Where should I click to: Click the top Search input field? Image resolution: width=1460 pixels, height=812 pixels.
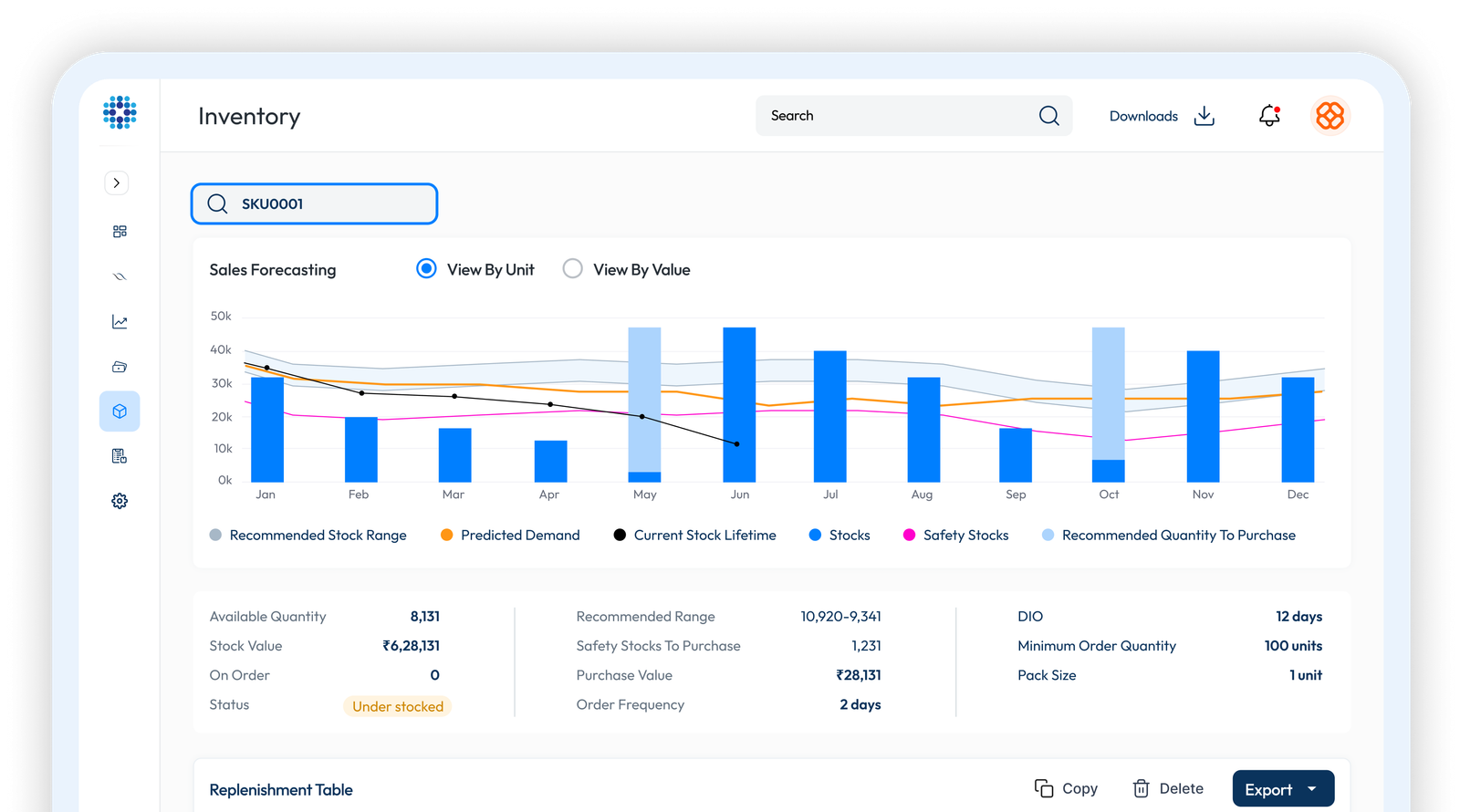click(x=899, y=116)
